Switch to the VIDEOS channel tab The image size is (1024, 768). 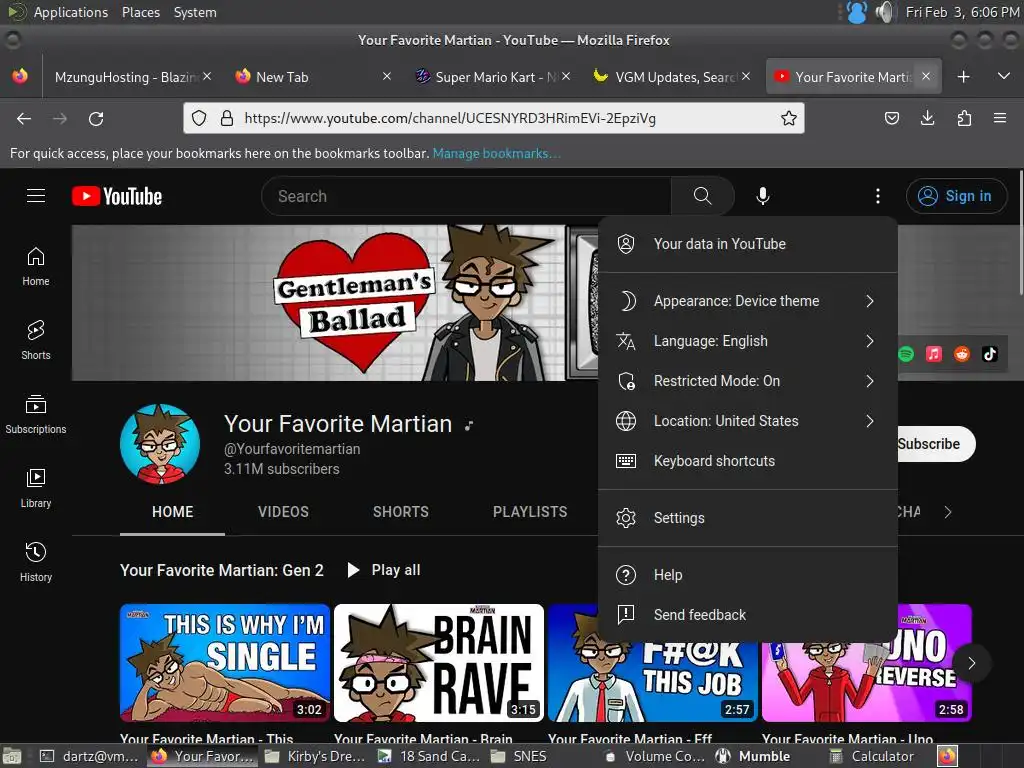[283, 512]
